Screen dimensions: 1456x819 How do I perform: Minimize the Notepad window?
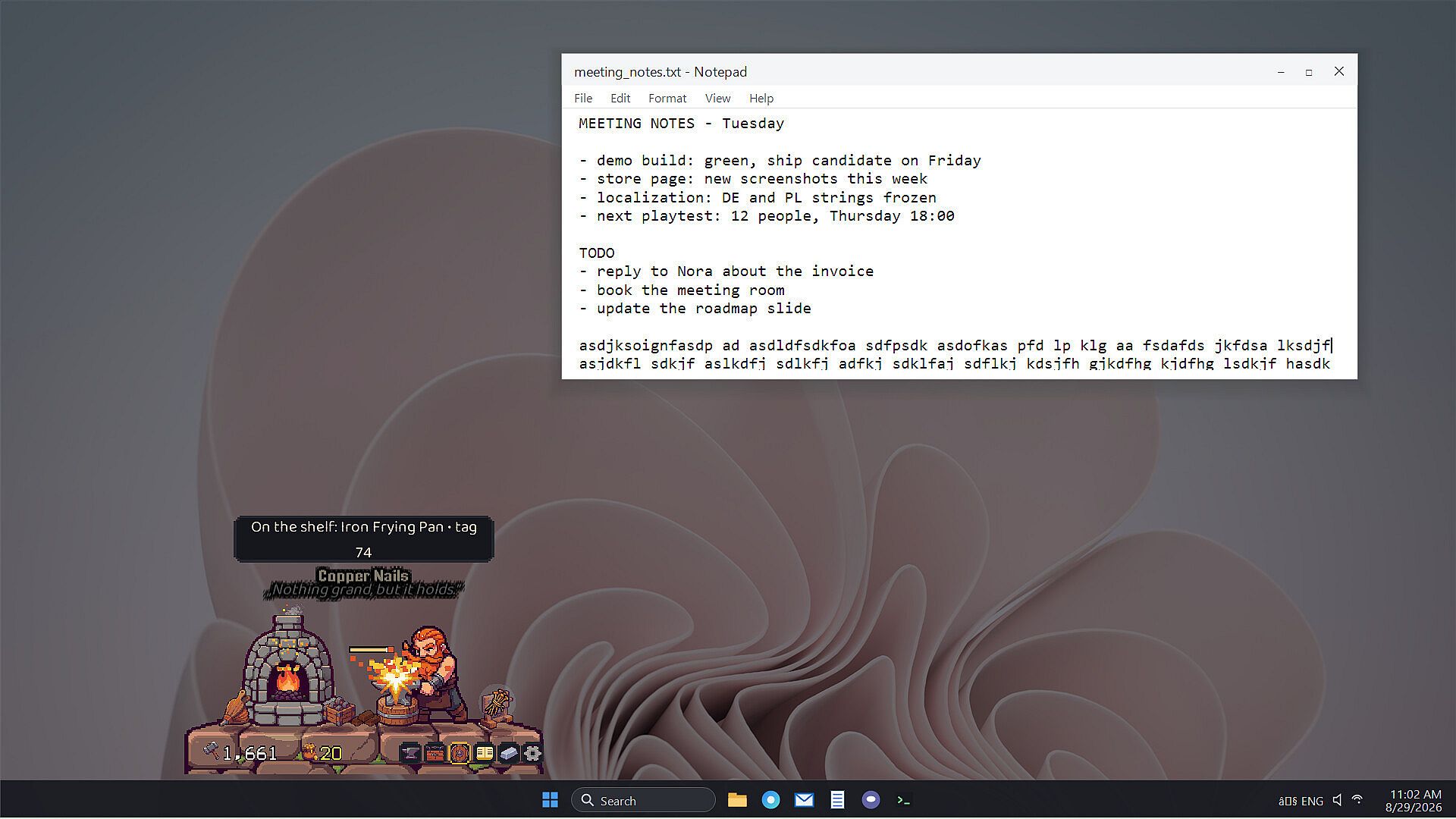point(1281,72)
